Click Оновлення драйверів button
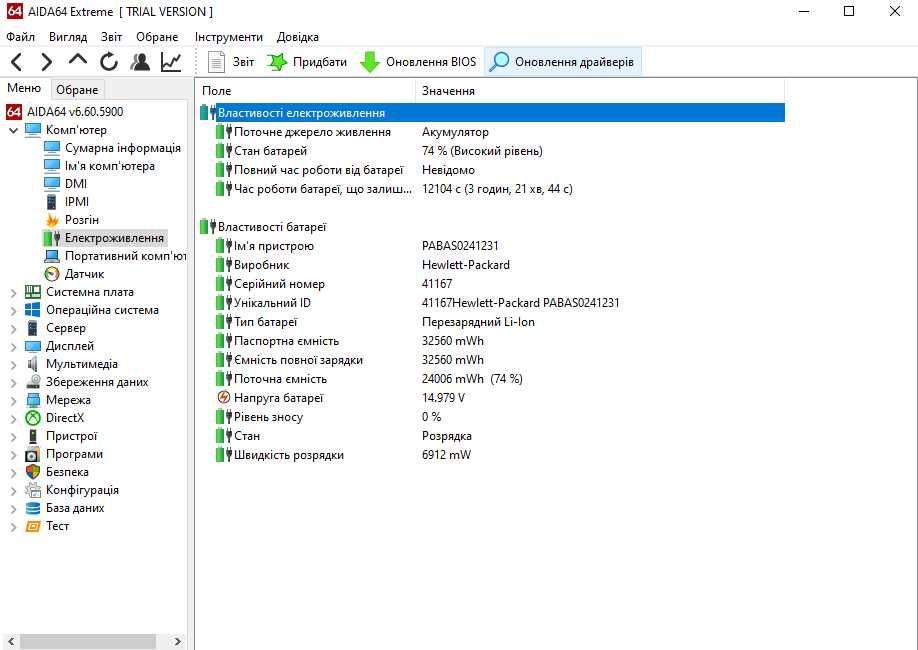Viewport: 918px width, 650px height. click(563, 61)
